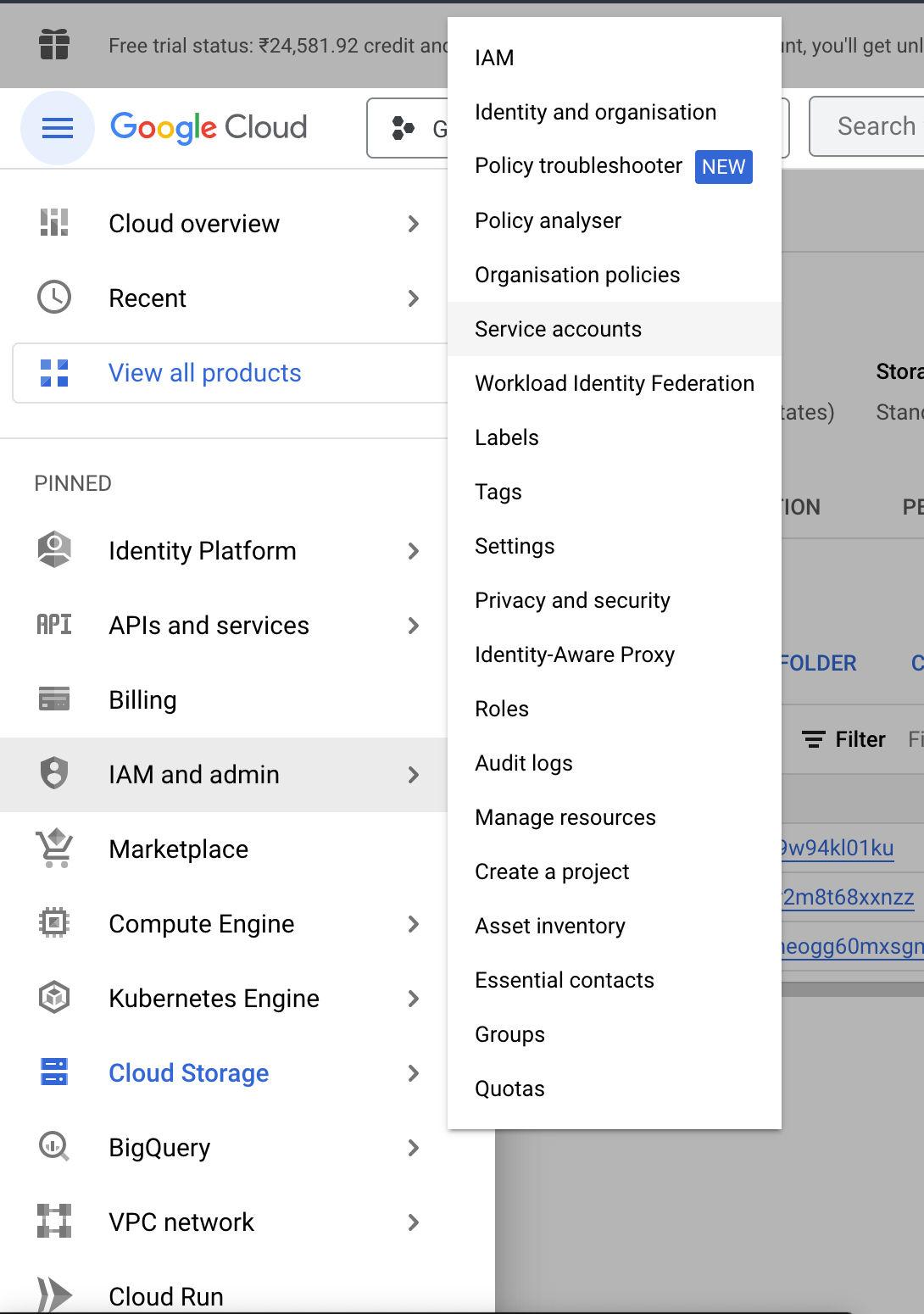Click the Billing card icon
This screenshot has height=1314, width=924.
point(54,699)
